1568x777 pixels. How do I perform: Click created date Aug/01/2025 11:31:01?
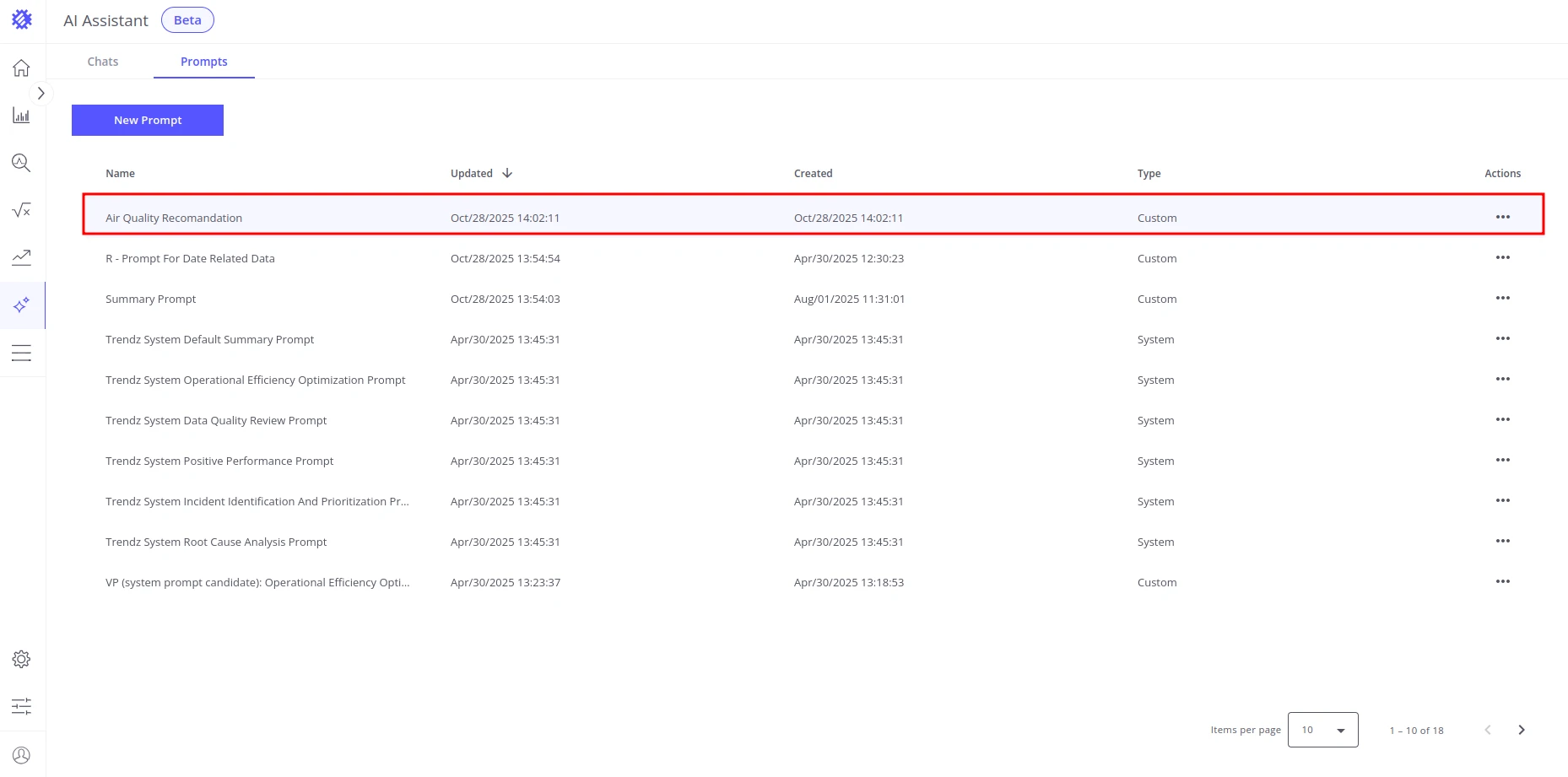point(849,299)
